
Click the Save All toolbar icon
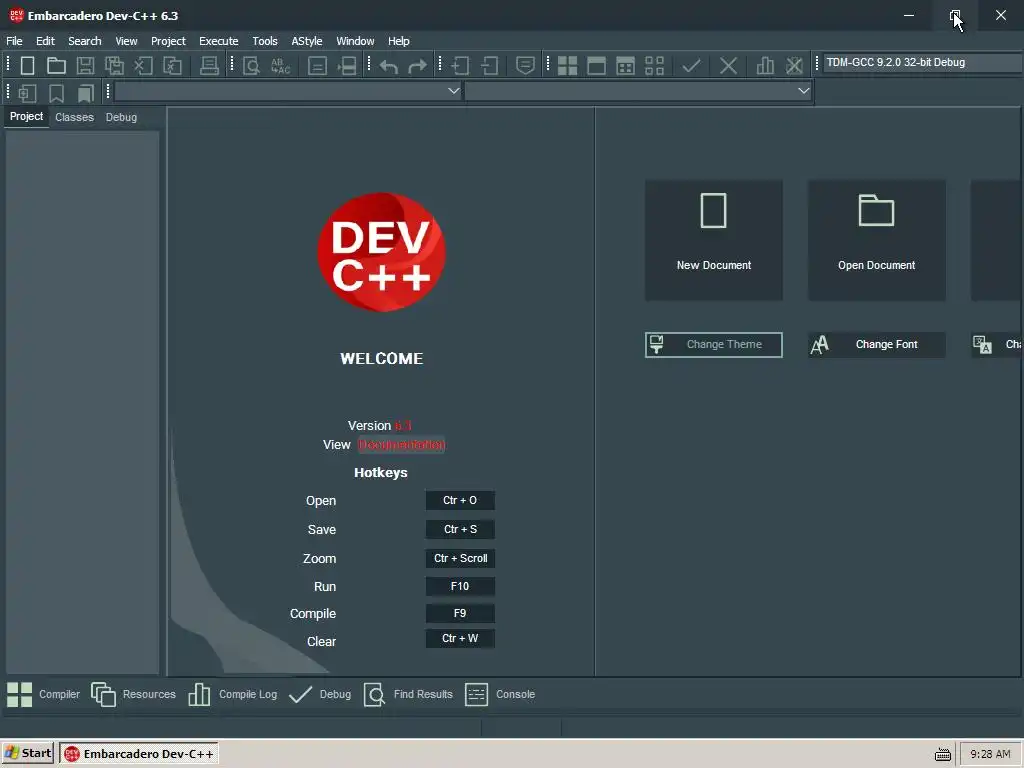point(114,65)
